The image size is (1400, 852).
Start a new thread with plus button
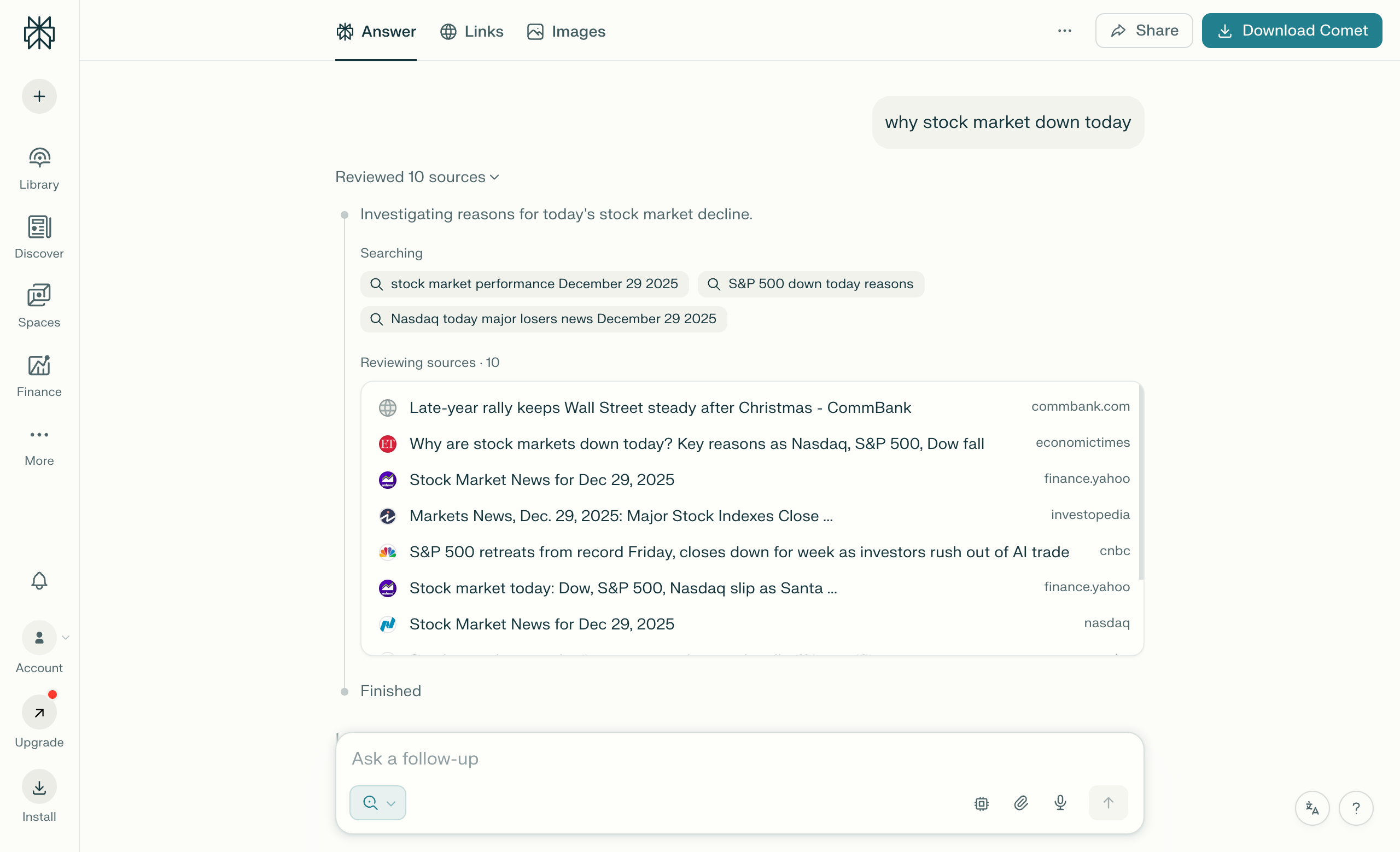[x=39, y=96]
